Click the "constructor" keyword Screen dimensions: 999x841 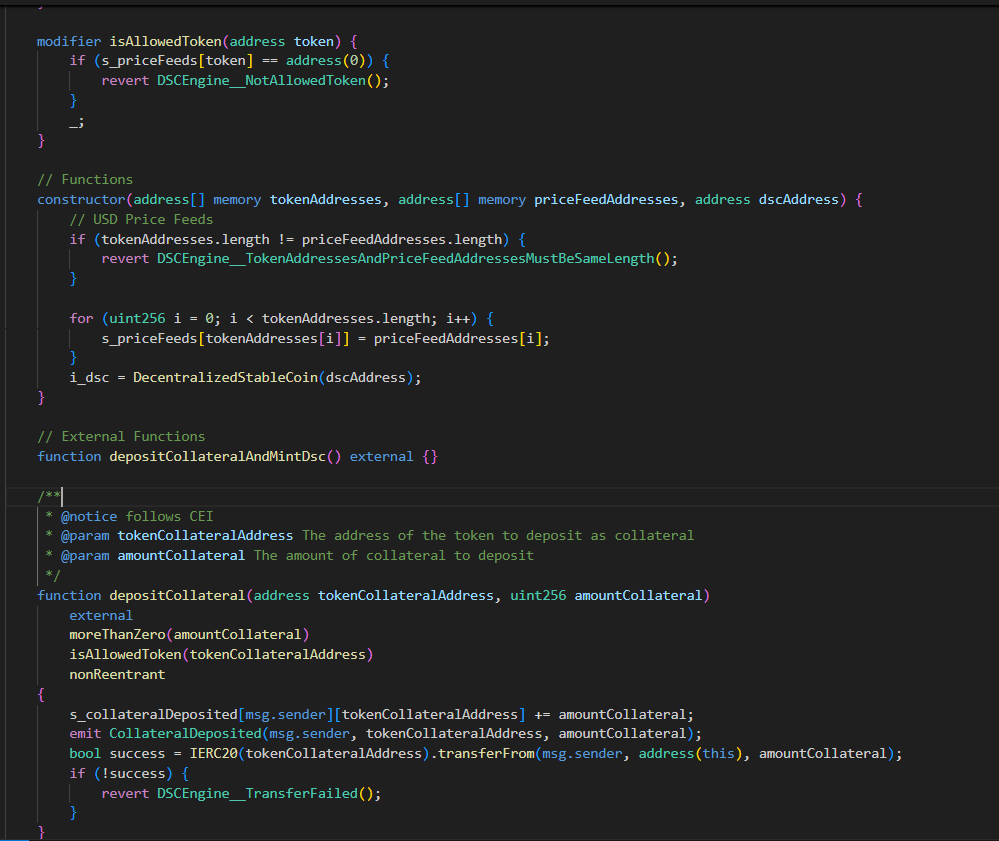coord(82,200)
